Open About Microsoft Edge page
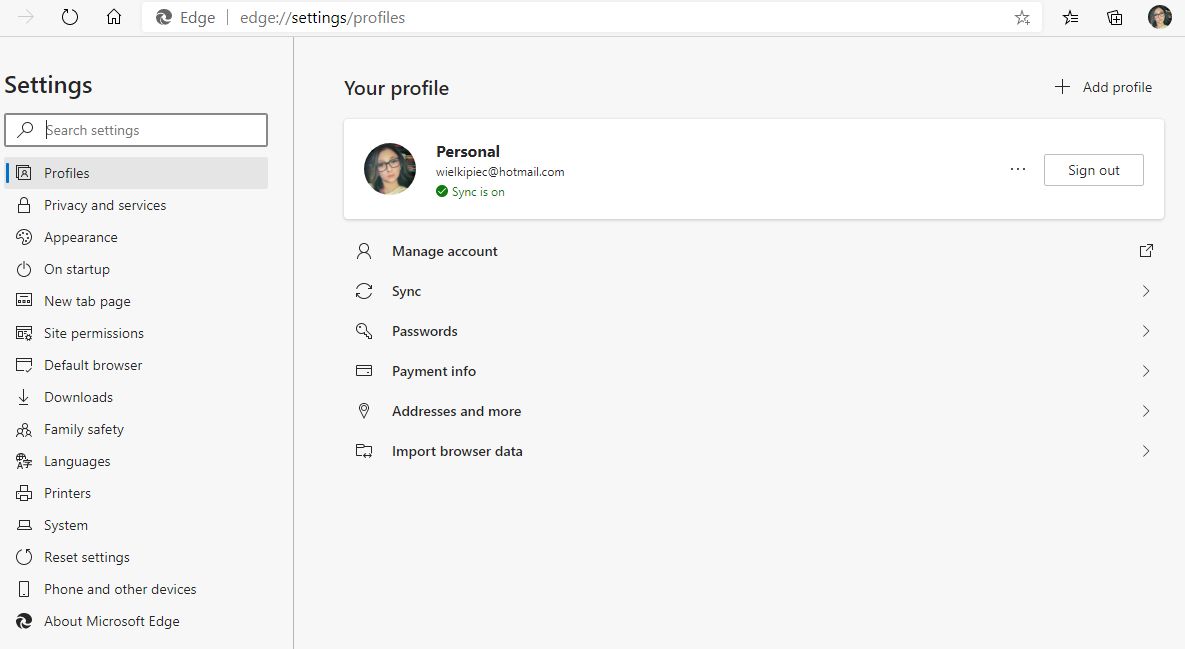The height and width of the screenshot is (649, 1185). click(x=112, y=621)
